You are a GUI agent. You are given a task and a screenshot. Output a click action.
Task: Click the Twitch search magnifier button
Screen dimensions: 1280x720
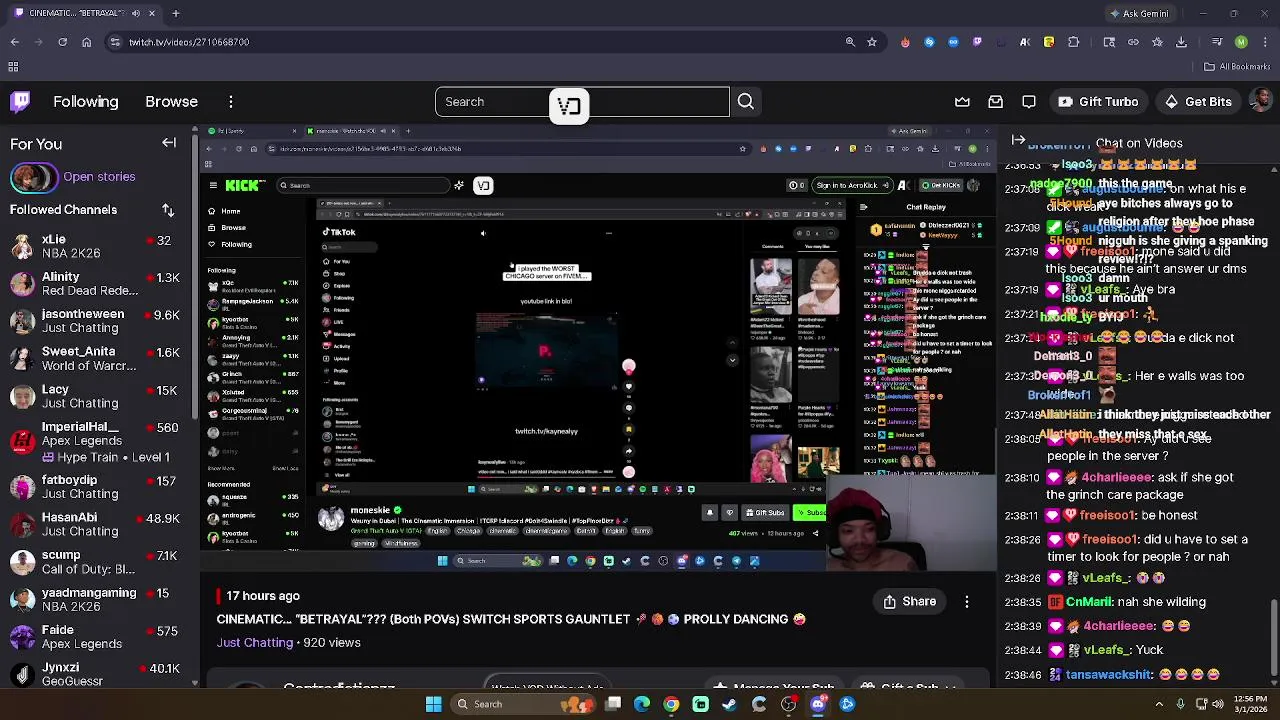click(746, 102)
